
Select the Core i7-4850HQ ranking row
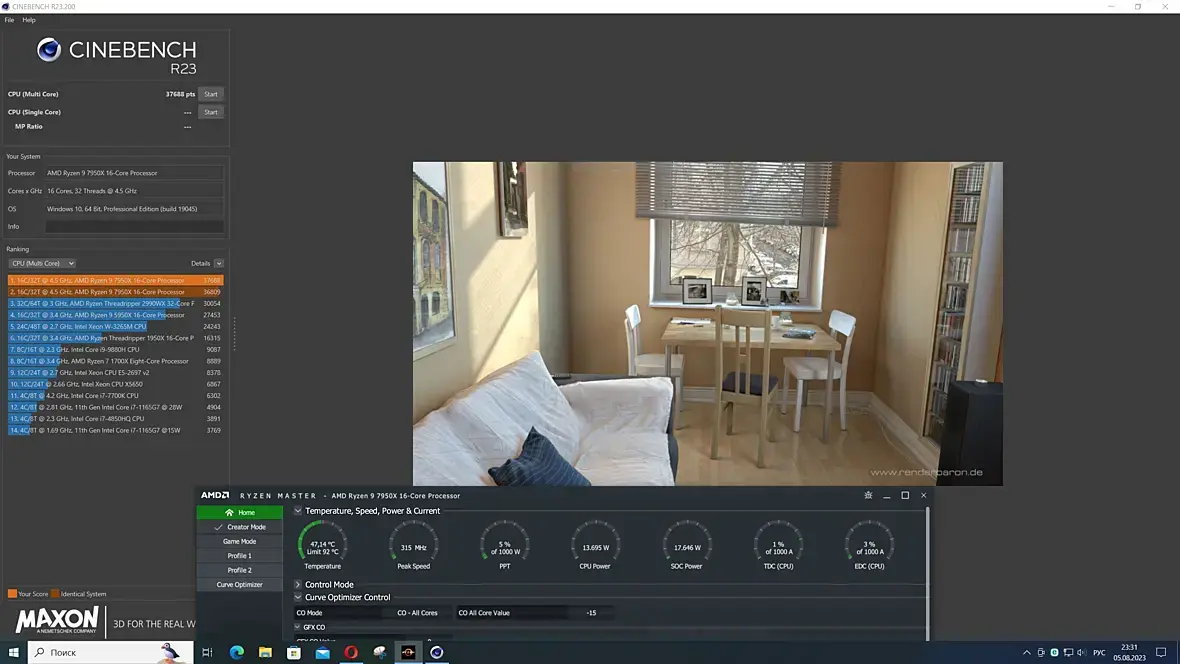pos(115,419)
